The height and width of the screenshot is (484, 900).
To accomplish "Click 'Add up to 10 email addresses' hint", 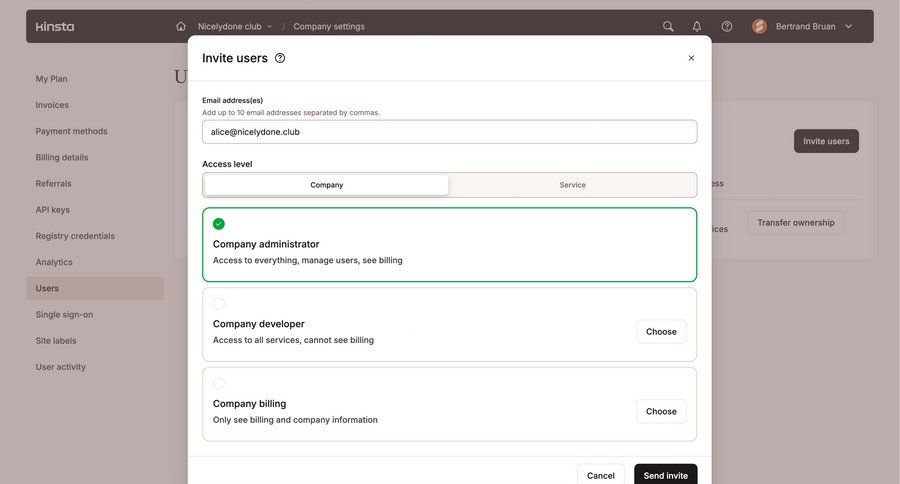I will (x=291, y=113).
